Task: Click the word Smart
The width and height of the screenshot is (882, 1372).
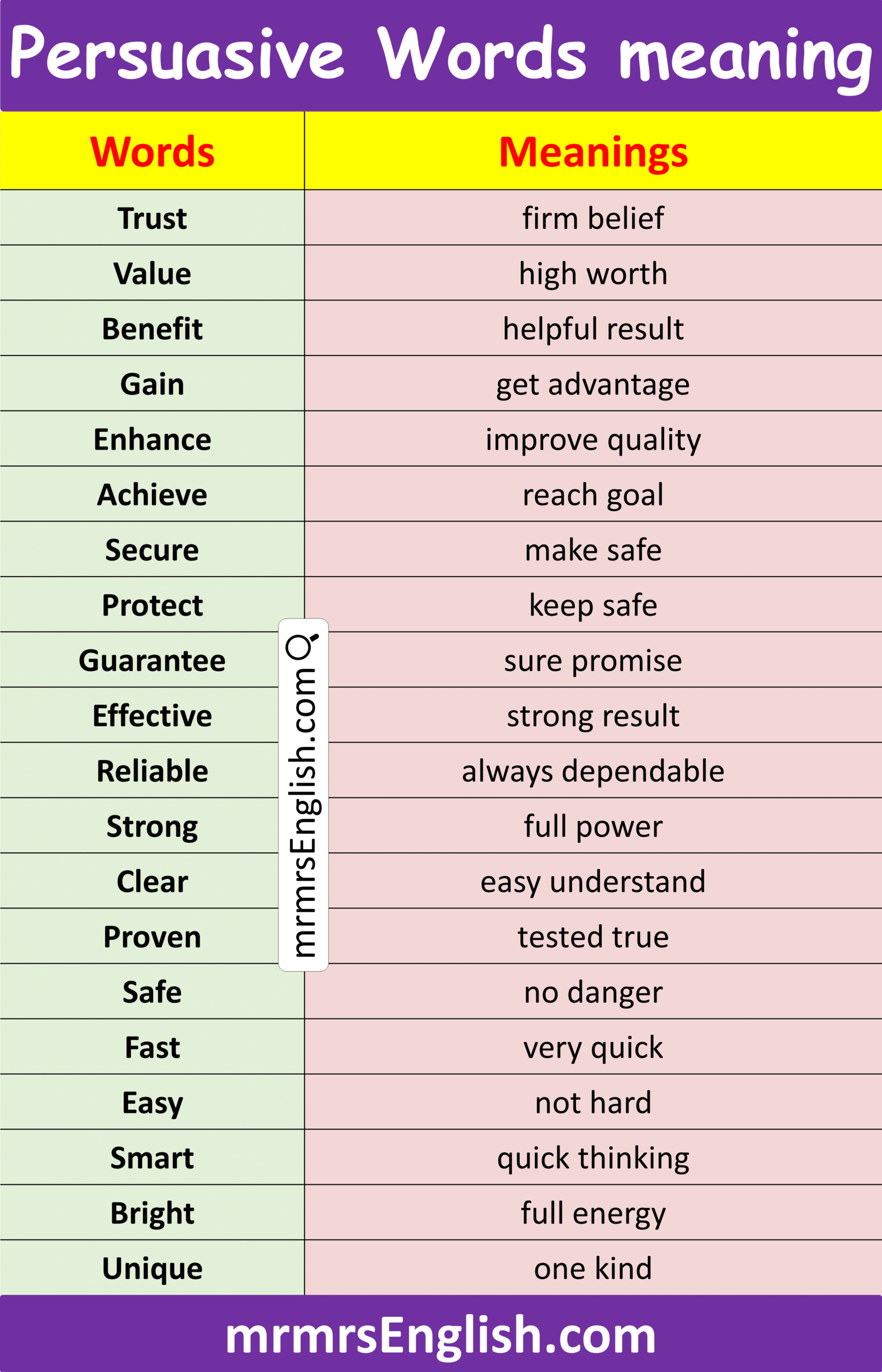Action: (152, 1158)
